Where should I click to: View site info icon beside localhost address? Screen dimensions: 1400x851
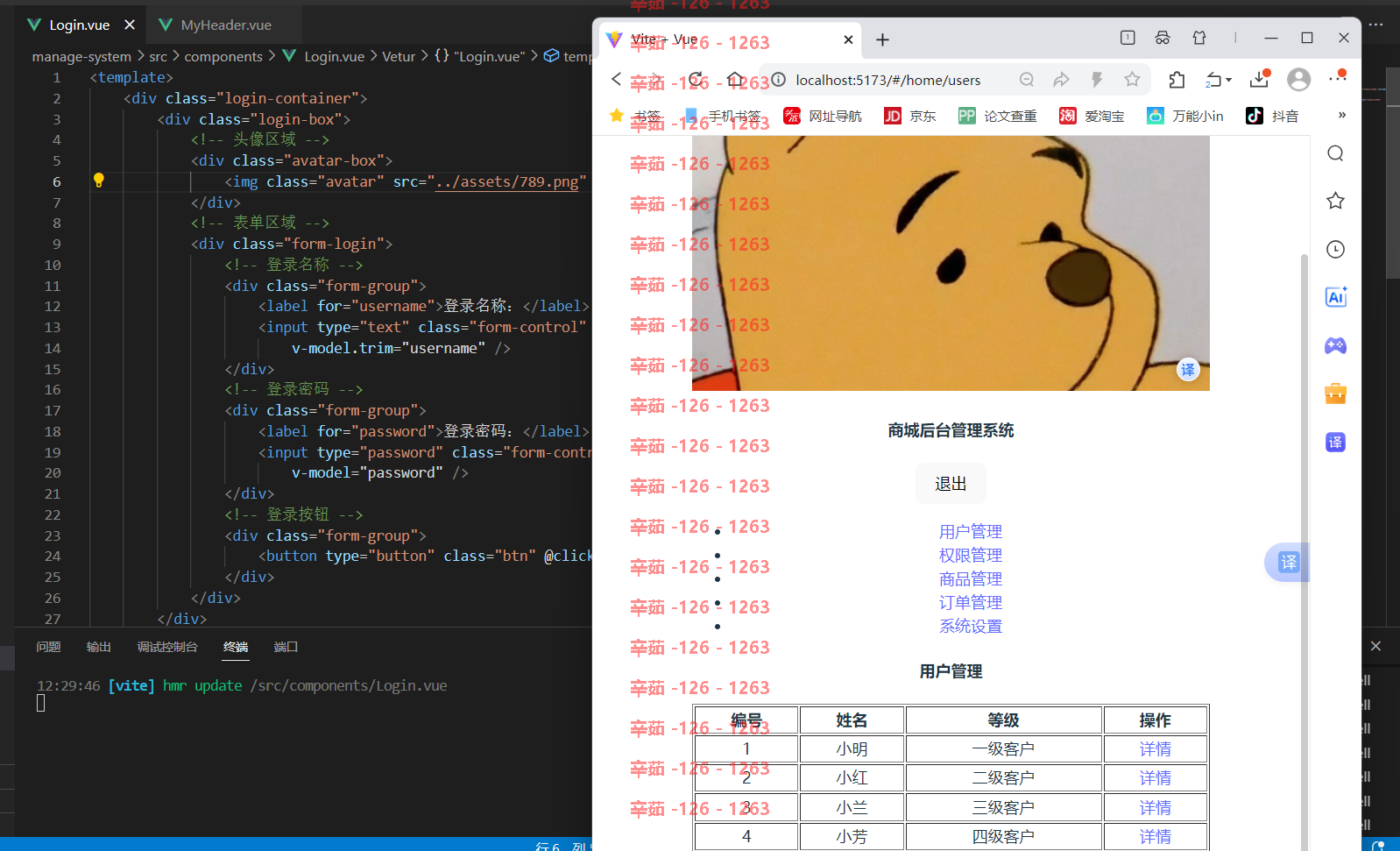point(778,80)
